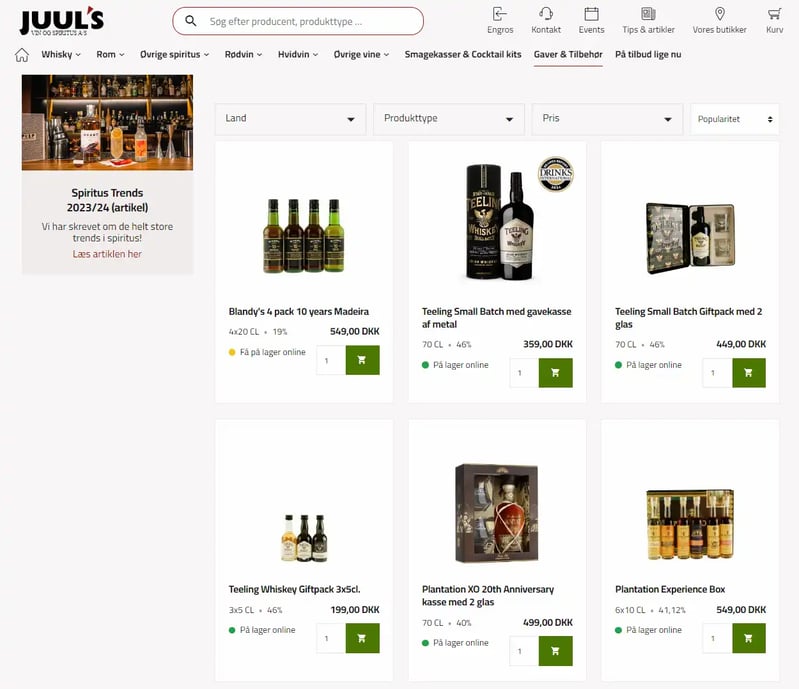
Task: Open Spiritus Trends 2023/24 article title
Action: coord(107,200)
